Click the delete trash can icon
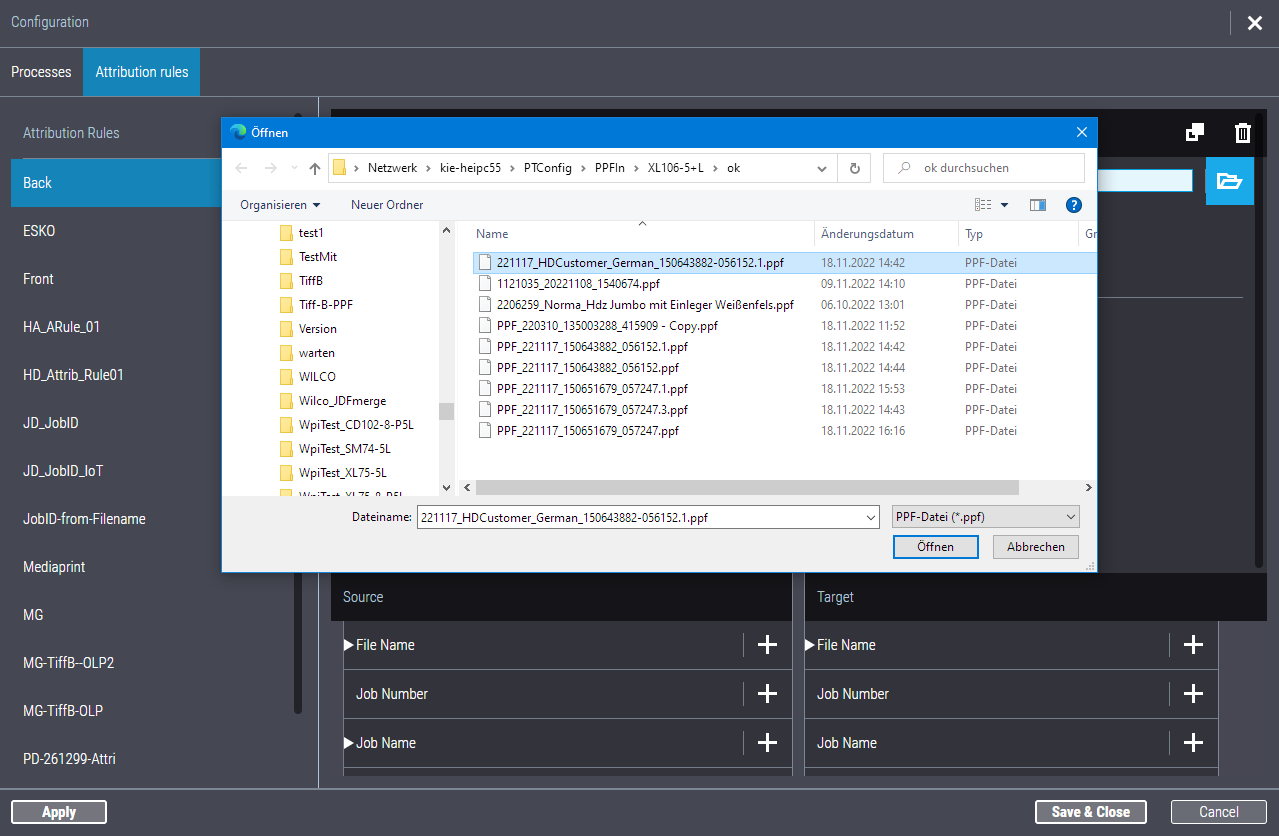This screenshot has height=836, width=1279. [x=1242, y=133]
